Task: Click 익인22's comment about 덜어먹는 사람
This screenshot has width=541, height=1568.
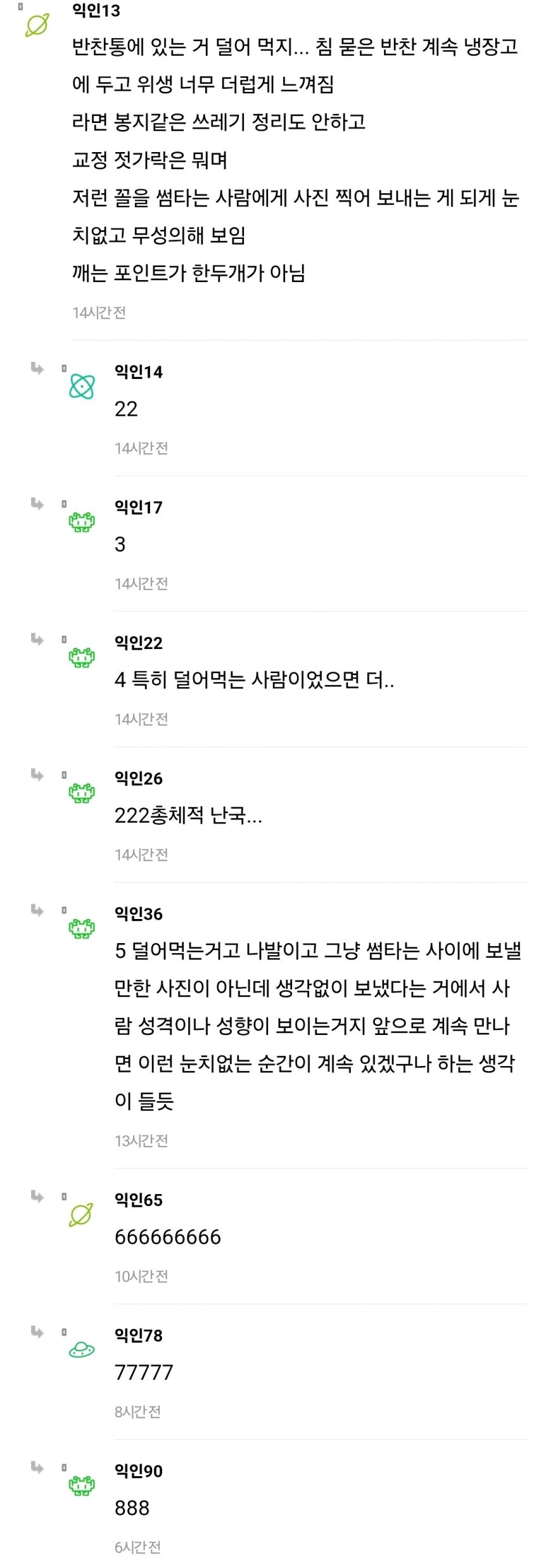Action: pos(254,680)
